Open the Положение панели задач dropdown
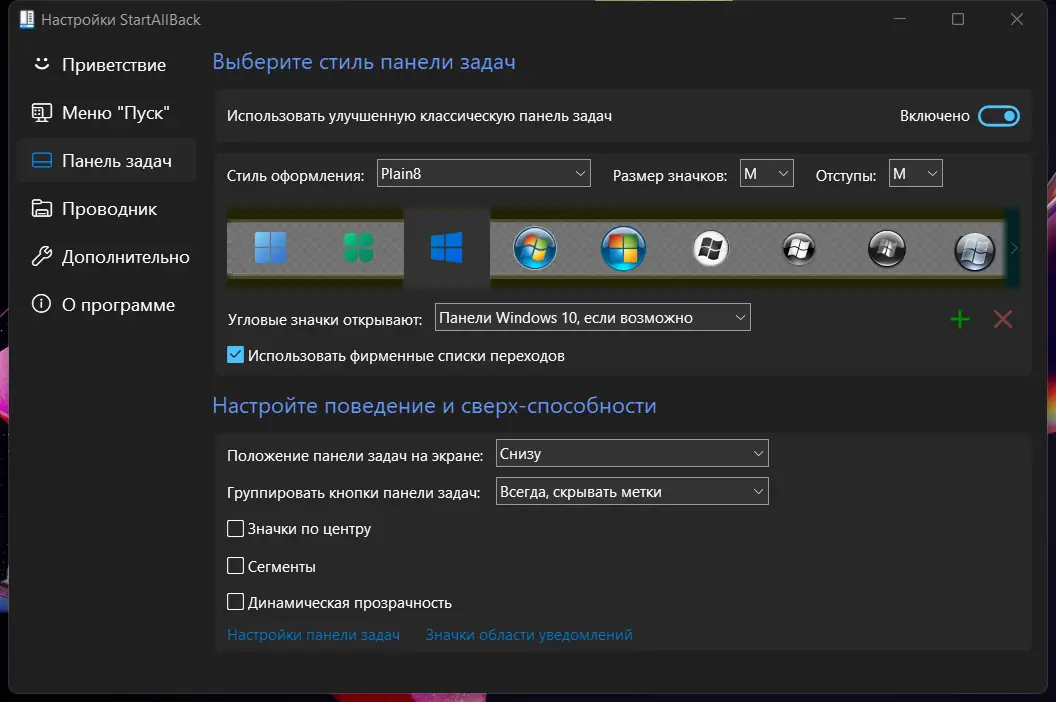This screenshot has width=1056, height=702. (x=631, y=453)
